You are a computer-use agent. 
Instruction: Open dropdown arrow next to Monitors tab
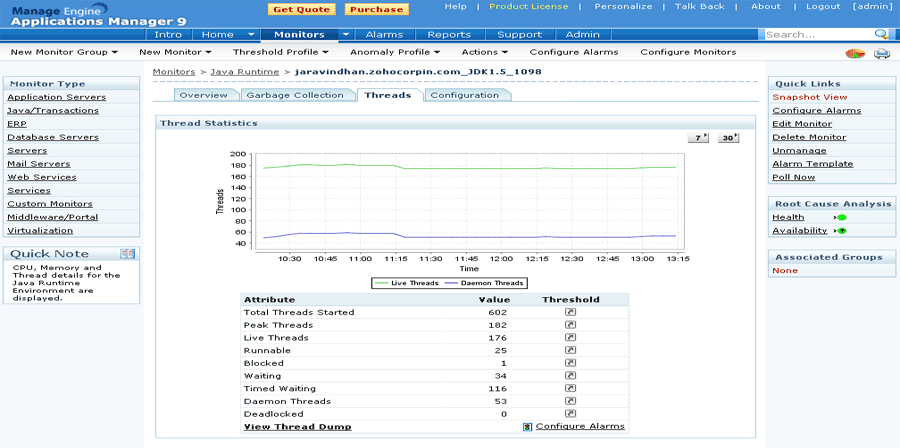346,34
